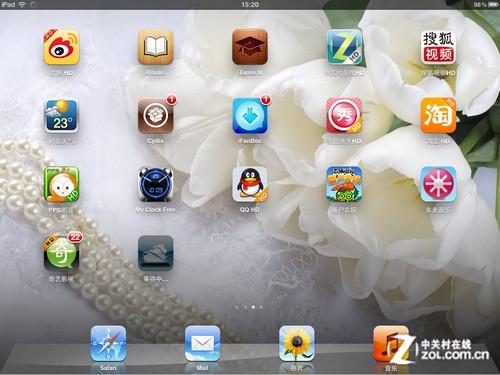Viewport: 500px width, 375px height.
Task: Launch the QQ HD penguin app
Action: (x=250, y=184)
